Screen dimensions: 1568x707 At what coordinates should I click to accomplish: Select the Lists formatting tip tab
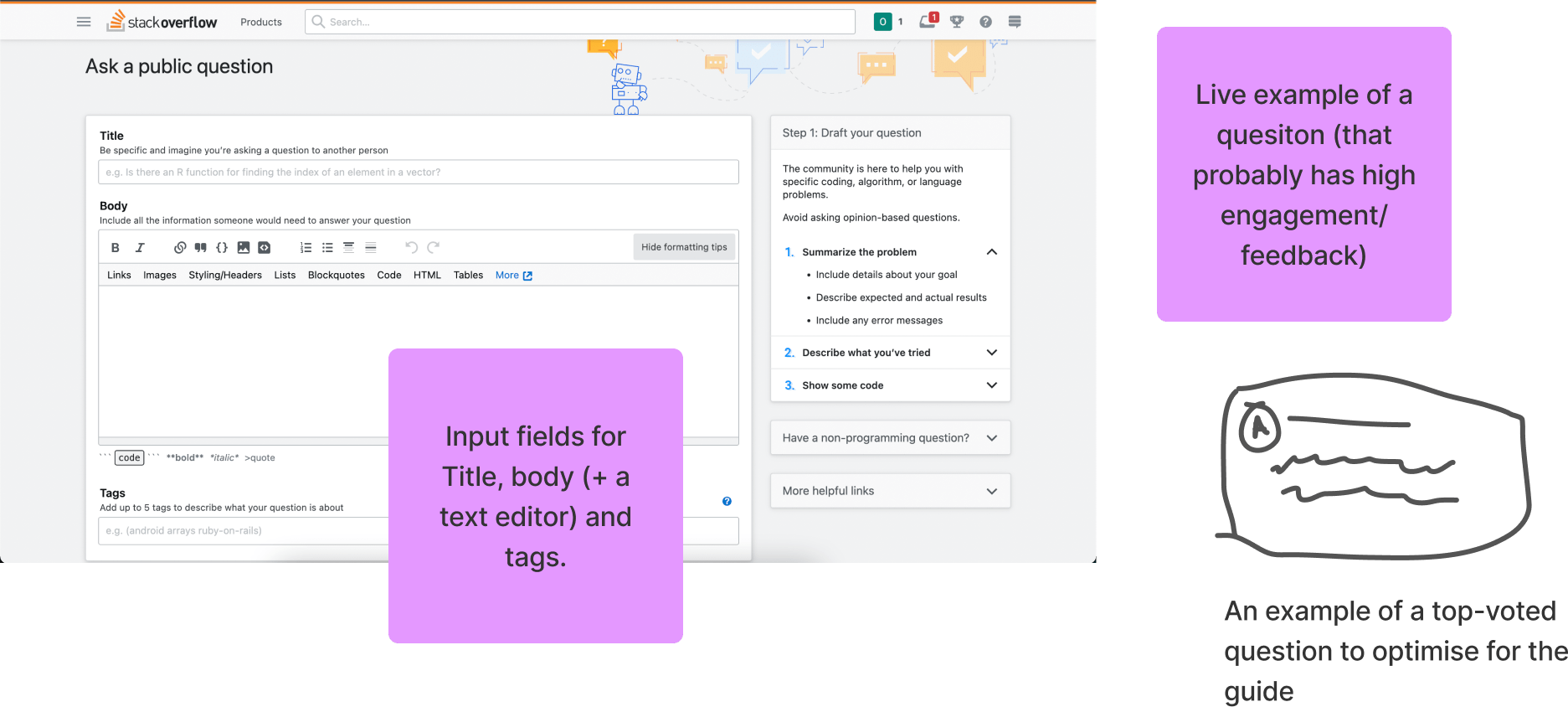[285, 275]
